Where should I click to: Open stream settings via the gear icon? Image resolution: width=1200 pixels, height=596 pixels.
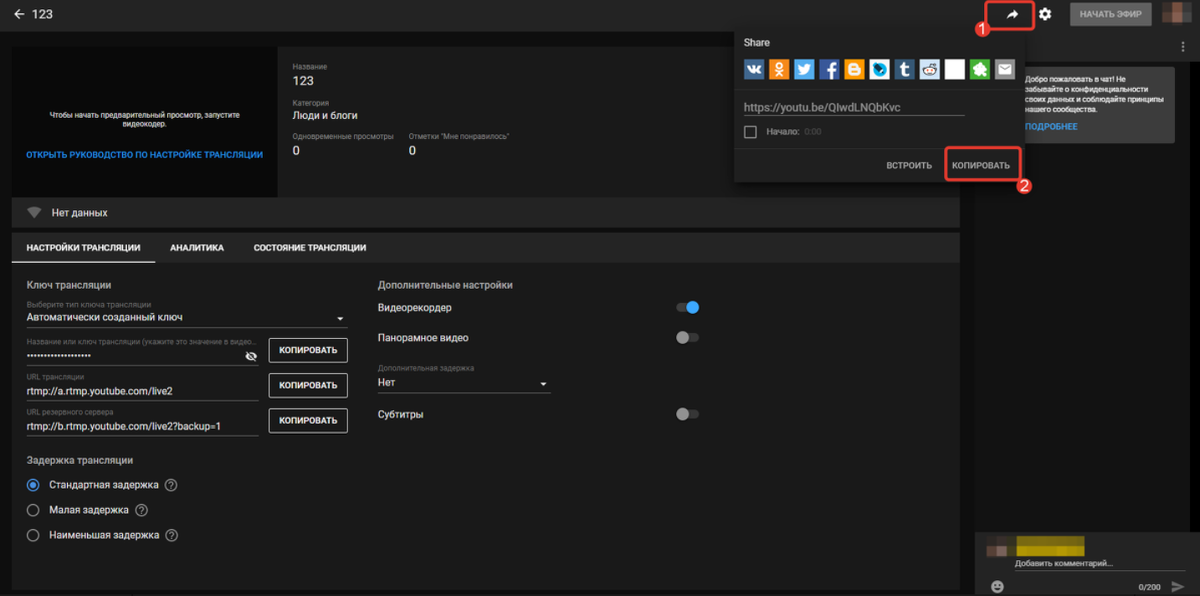1045,14
